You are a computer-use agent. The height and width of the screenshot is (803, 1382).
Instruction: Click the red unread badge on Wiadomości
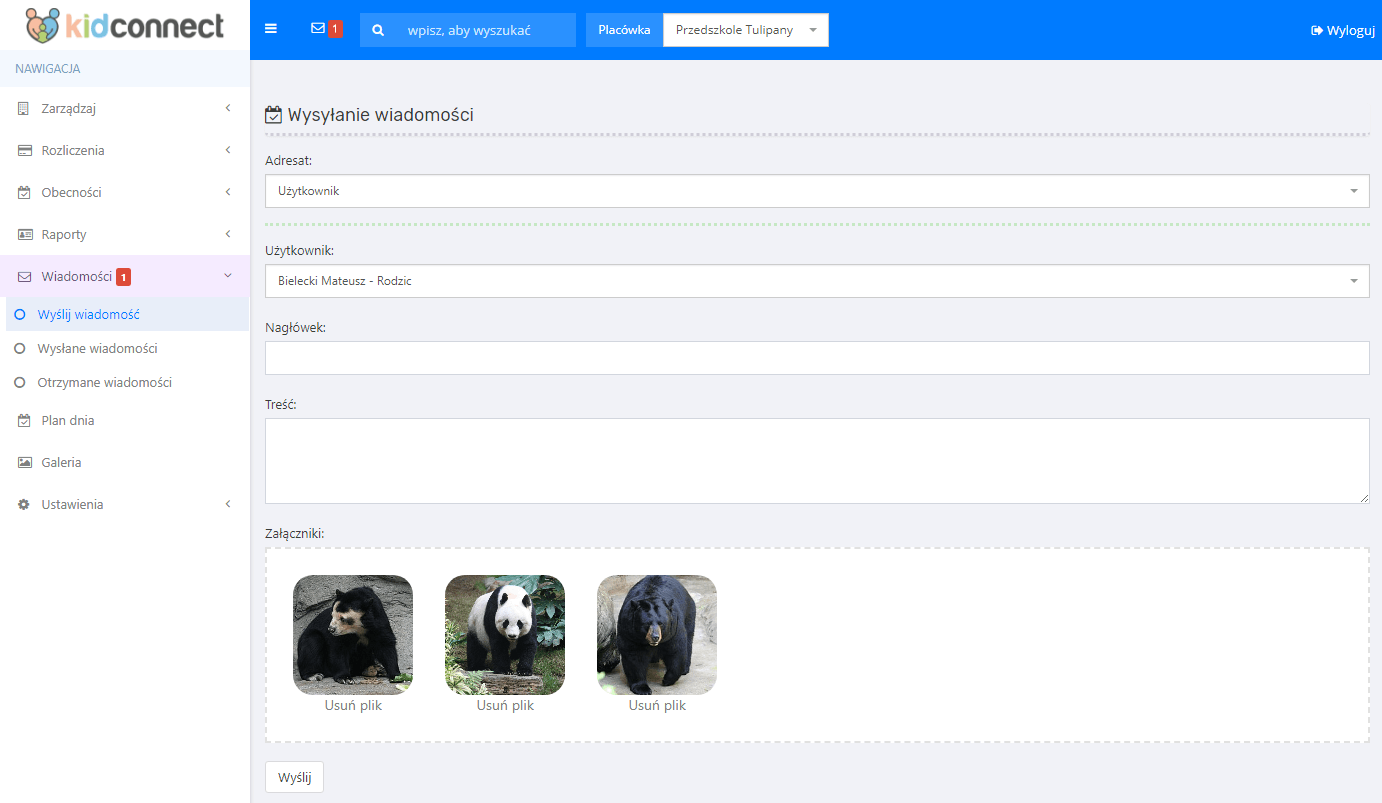[123, 277]
